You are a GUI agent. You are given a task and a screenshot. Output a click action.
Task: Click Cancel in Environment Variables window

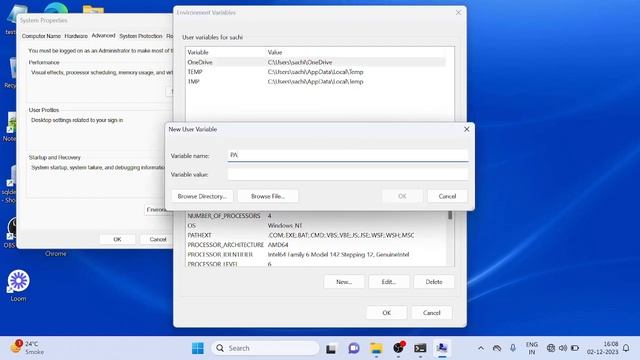point(431,313)
